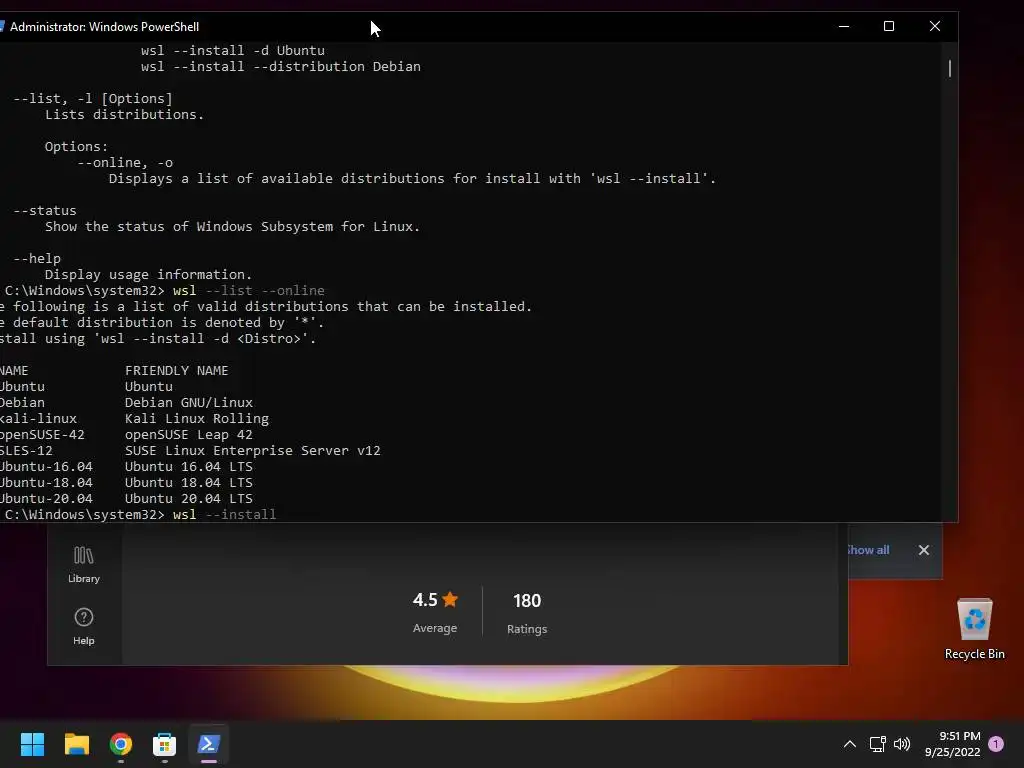
Task: Open Microsoft Store from the taskbar
Action: point(165,744)
